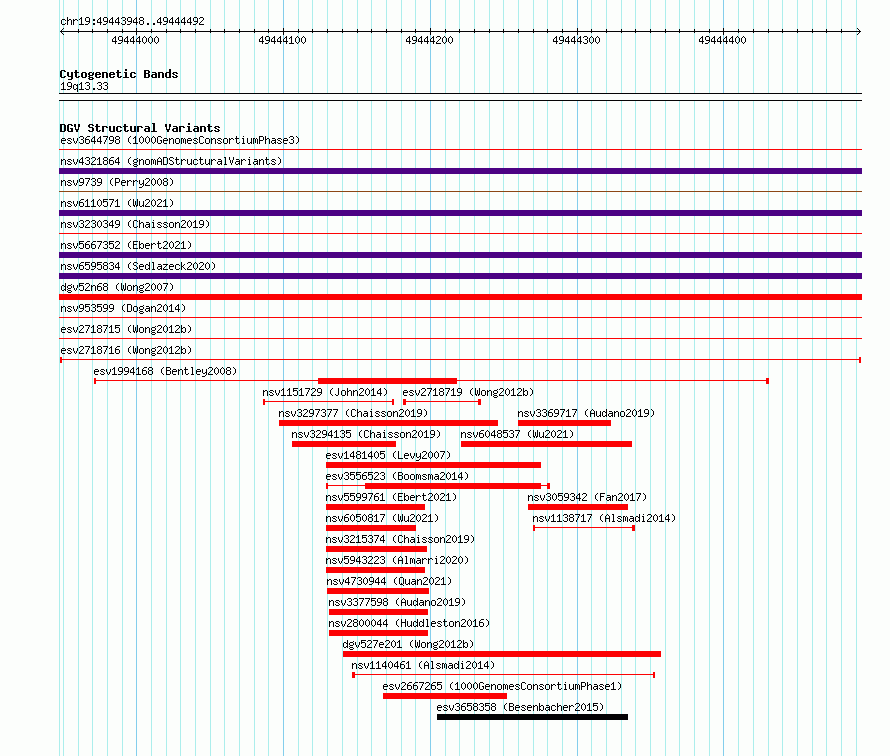
Task: Open the nsv5667352 (Ebert2021) variant
Action: pos(126,245)
